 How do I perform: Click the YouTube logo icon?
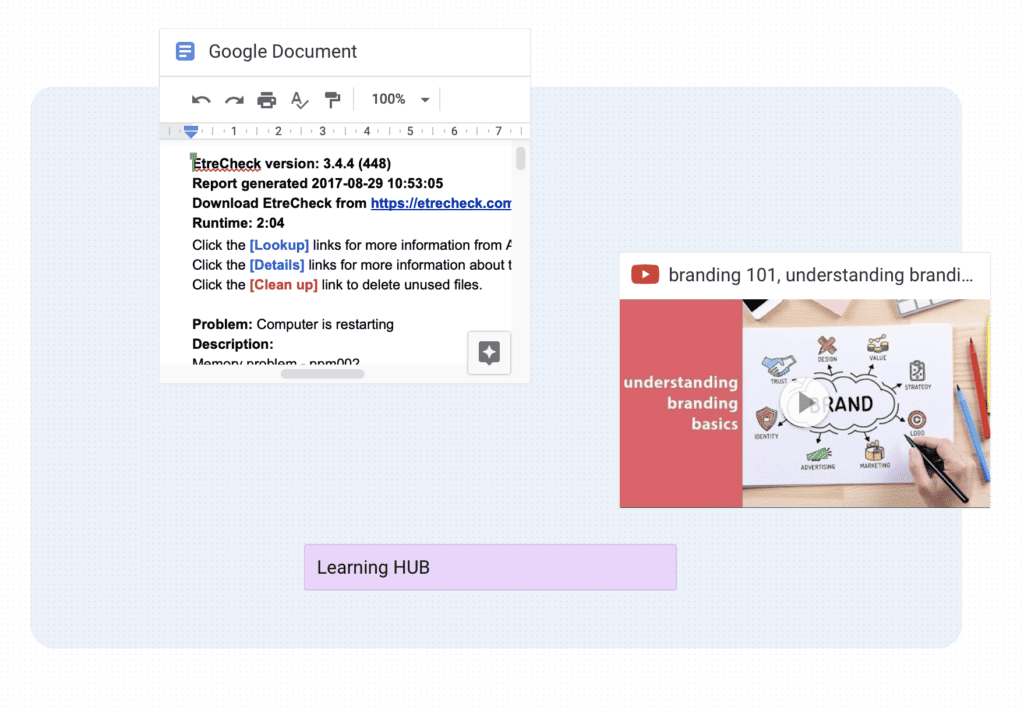coord(645,275)
